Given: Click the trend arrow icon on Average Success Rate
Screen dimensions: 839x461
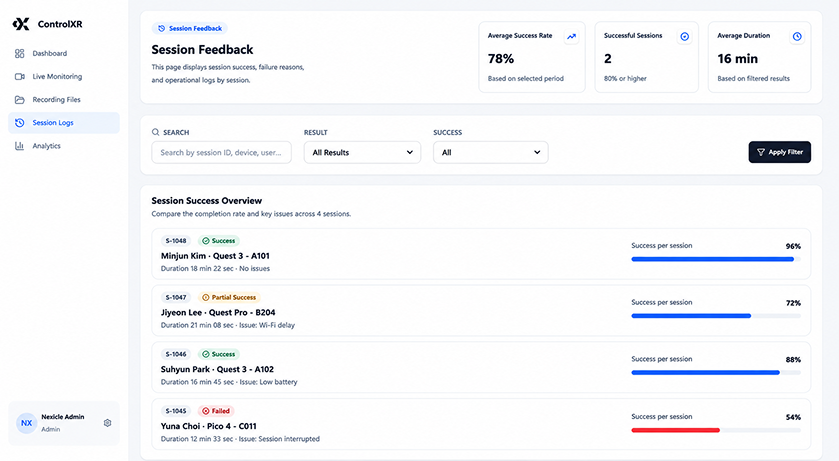Looking at the screenshot, I should tap(571, 36).
